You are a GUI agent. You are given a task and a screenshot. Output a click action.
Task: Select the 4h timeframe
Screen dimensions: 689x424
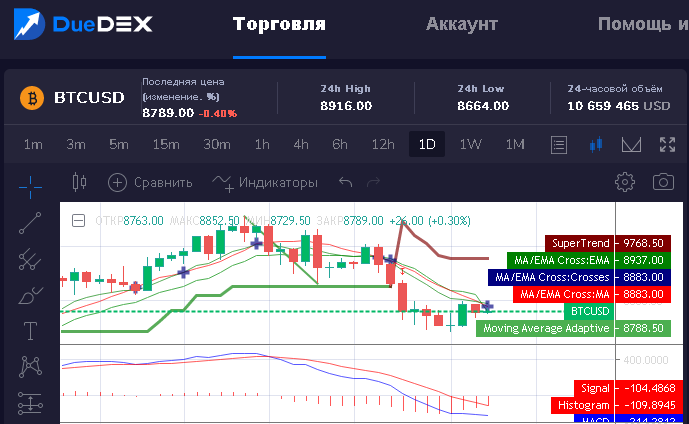(x=301, y=144)
